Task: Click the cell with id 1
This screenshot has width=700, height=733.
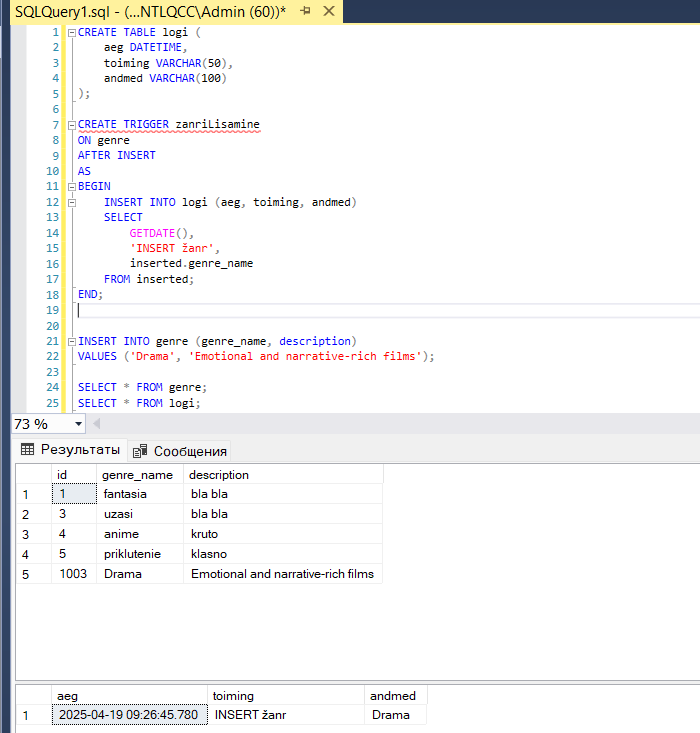Action: coord(74,494)
